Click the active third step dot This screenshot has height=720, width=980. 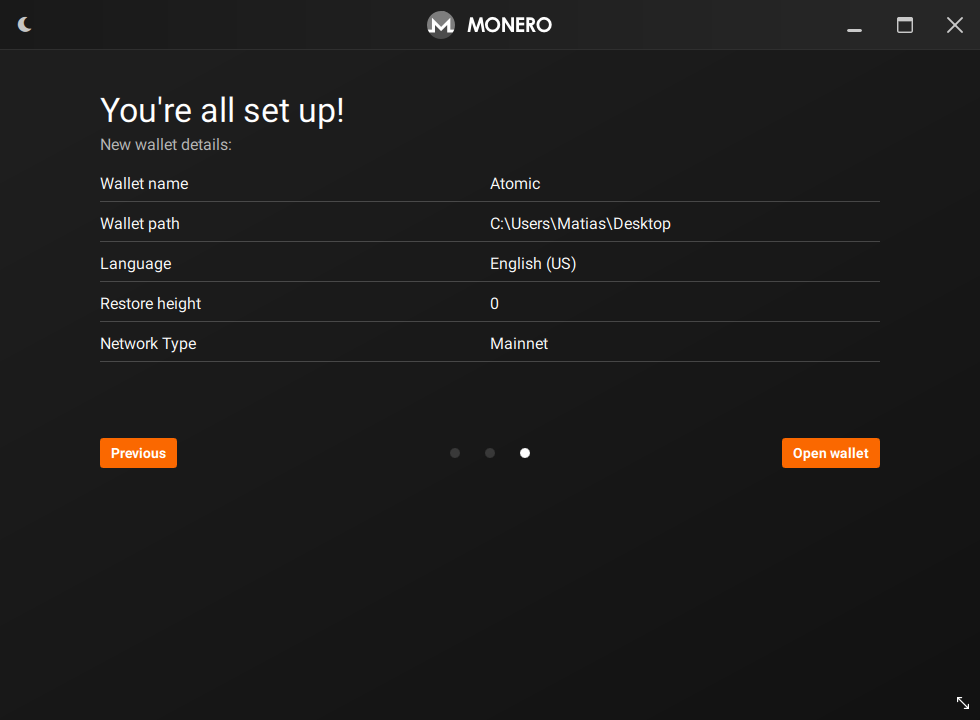[x=525, y=453]
